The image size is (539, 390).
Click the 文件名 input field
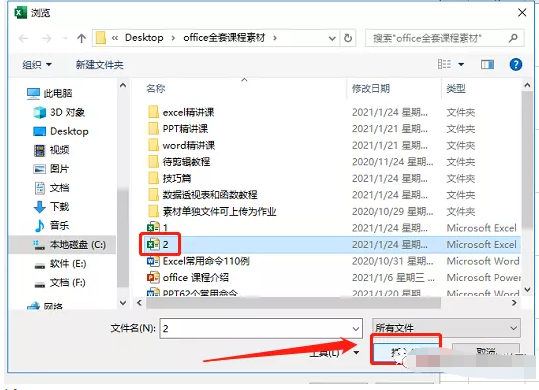click(256, 328)
